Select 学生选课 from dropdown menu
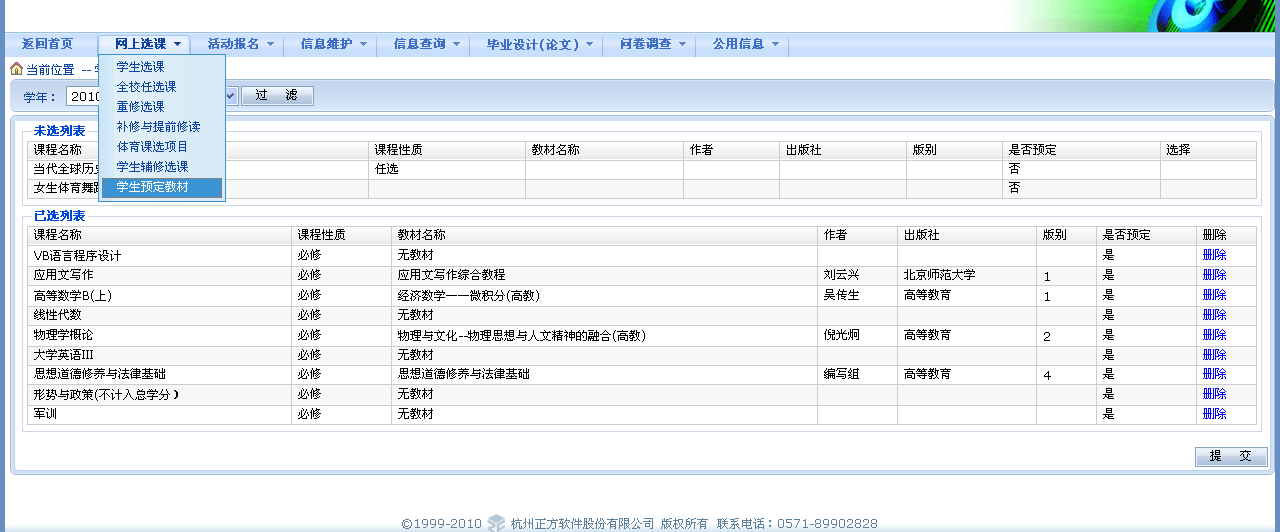 [140, 67]
